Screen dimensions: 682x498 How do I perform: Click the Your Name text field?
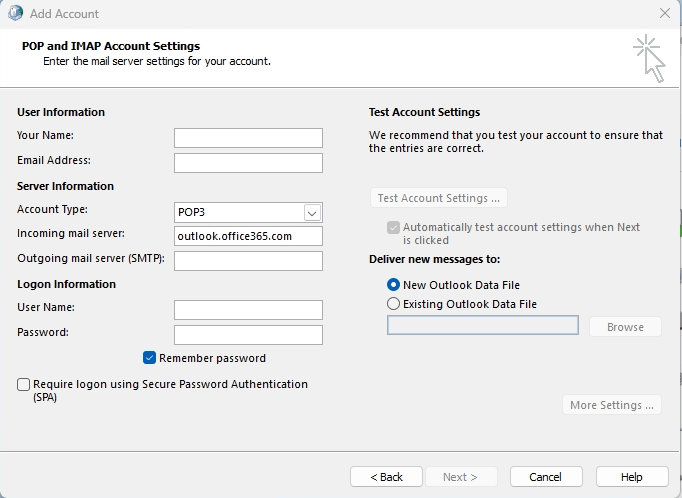pyautogui.click(x=248, y=138)
